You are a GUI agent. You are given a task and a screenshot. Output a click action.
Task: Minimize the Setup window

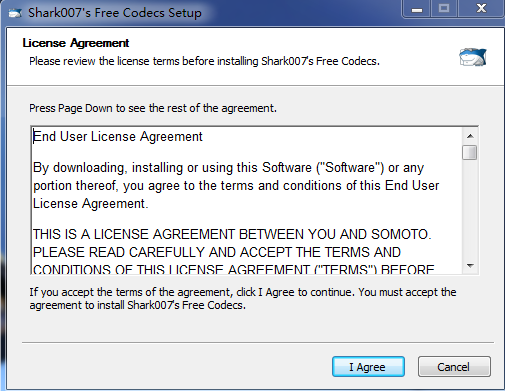417,9
